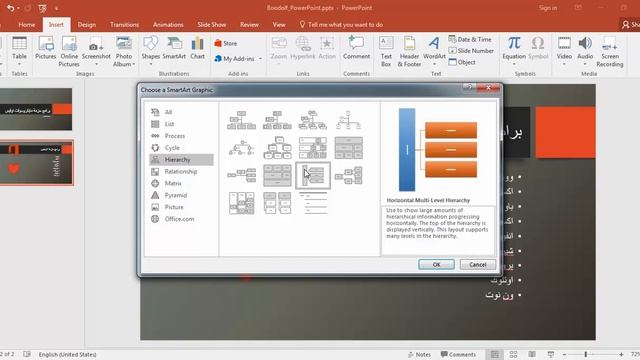Click English (United States) language indicator
The image size is (640, 360).
click(67, 354)
